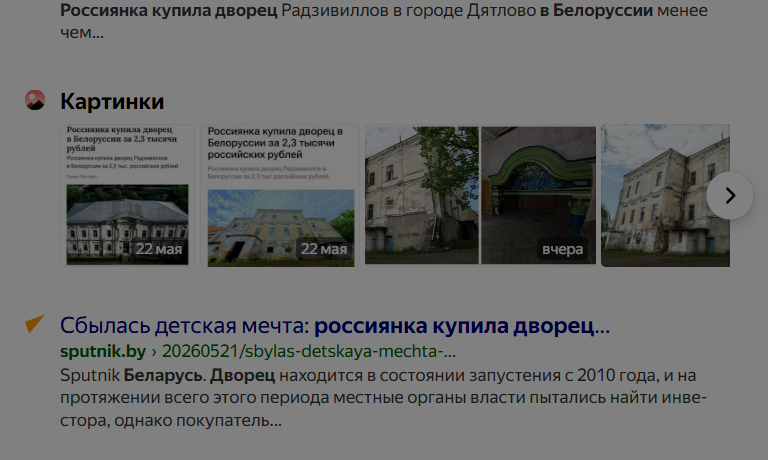
Task: Open result title Сбылась детская мечта
Action: point(335,326)
